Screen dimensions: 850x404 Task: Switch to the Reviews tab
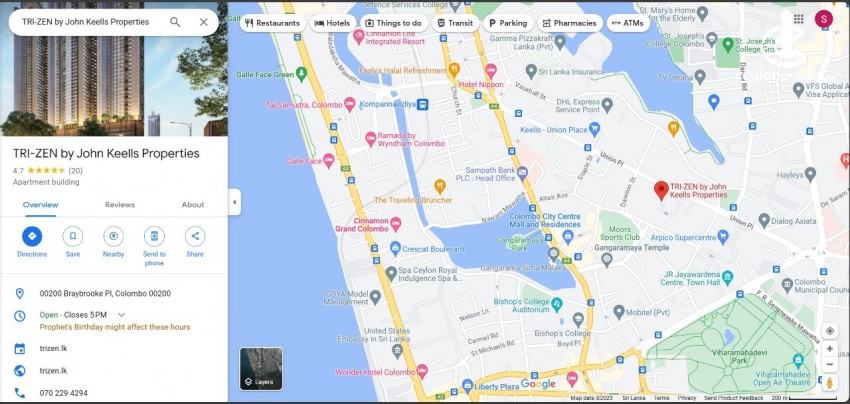pyautogui.click(x=120, y=205)
